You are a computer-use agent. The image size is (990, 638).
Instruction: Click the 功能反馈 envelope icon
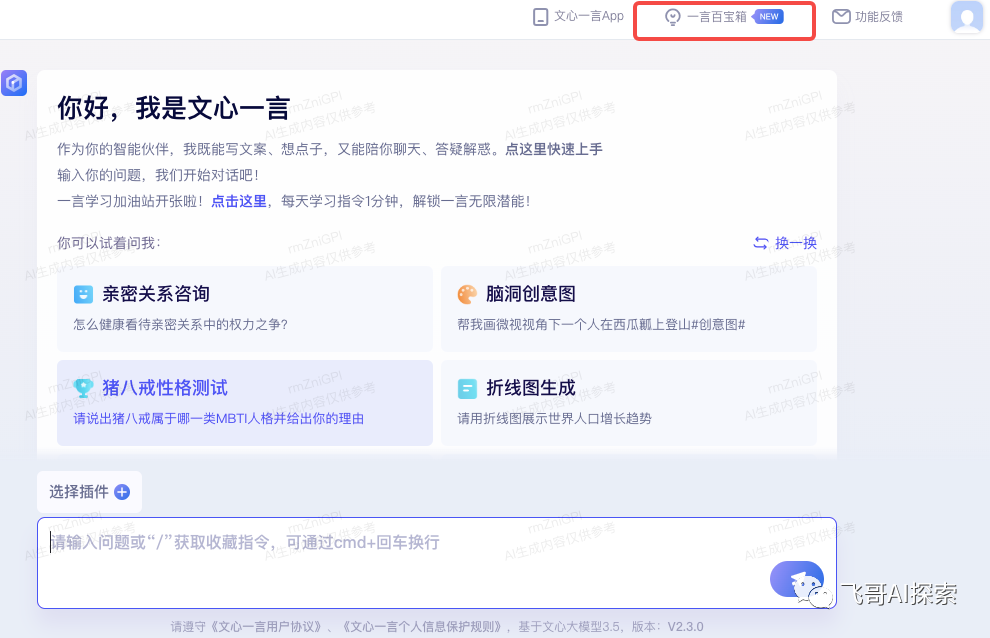842,16
